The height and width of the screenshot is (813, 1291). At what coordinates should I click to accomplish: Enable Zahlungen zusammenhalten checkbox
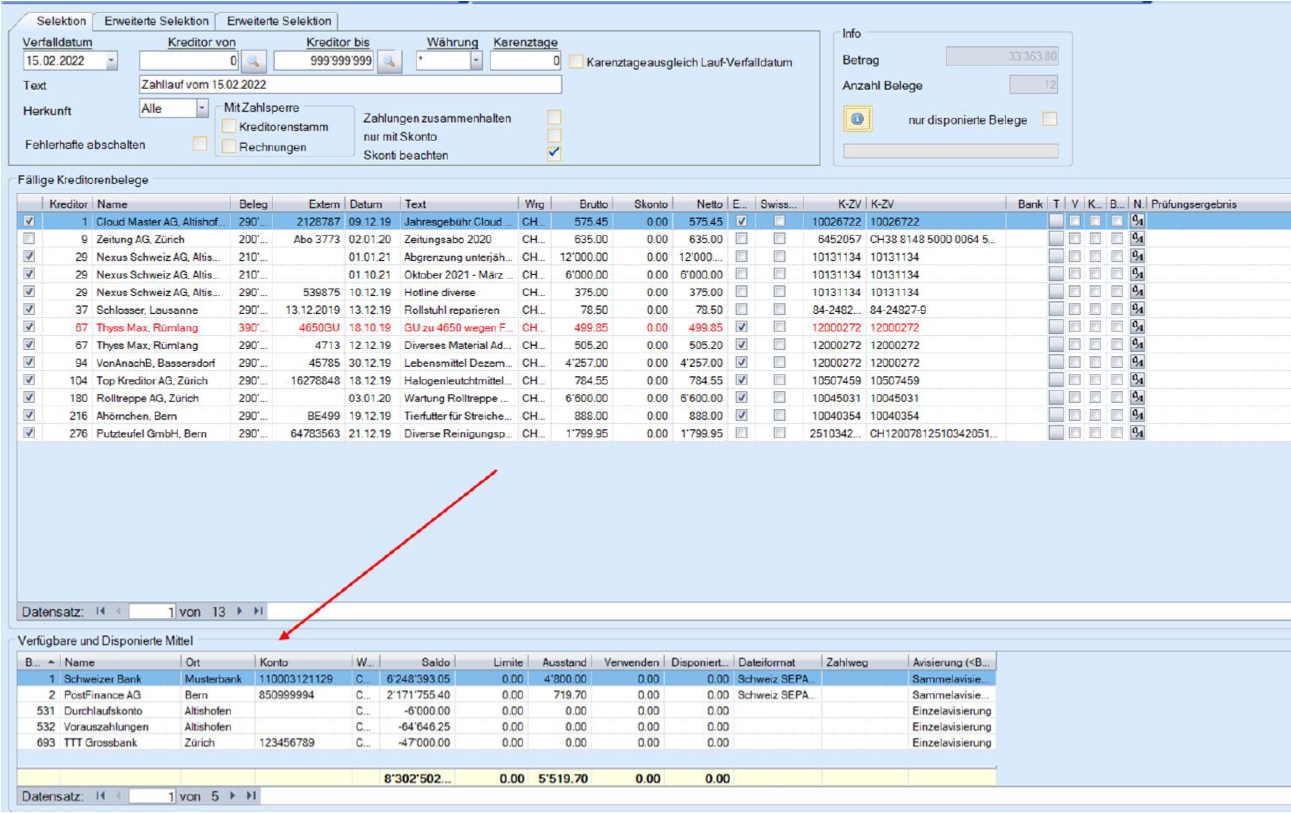pyautogui.click(x=554, y=118)
